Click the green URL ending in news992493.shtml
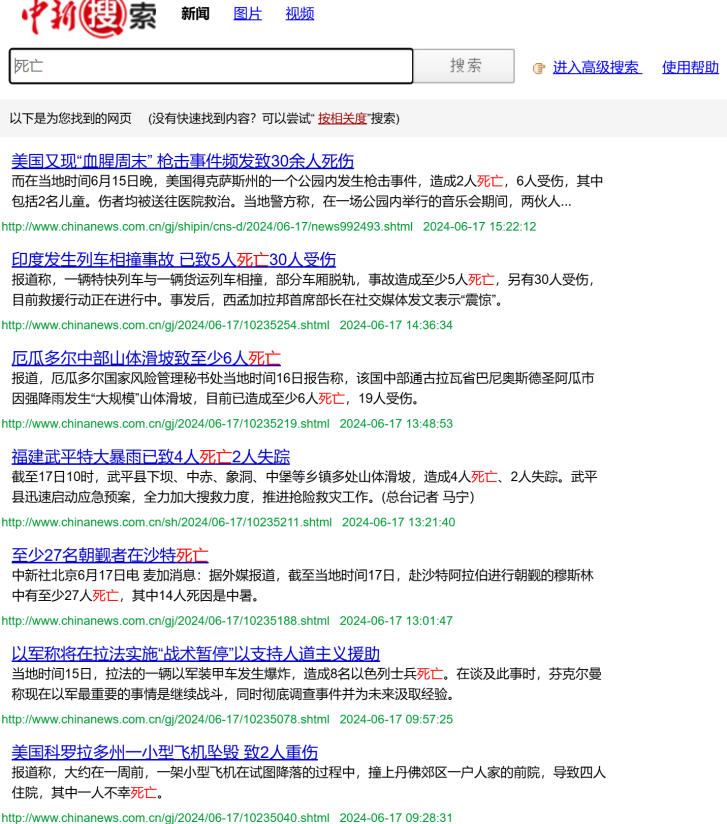 [x=207, y=227]
